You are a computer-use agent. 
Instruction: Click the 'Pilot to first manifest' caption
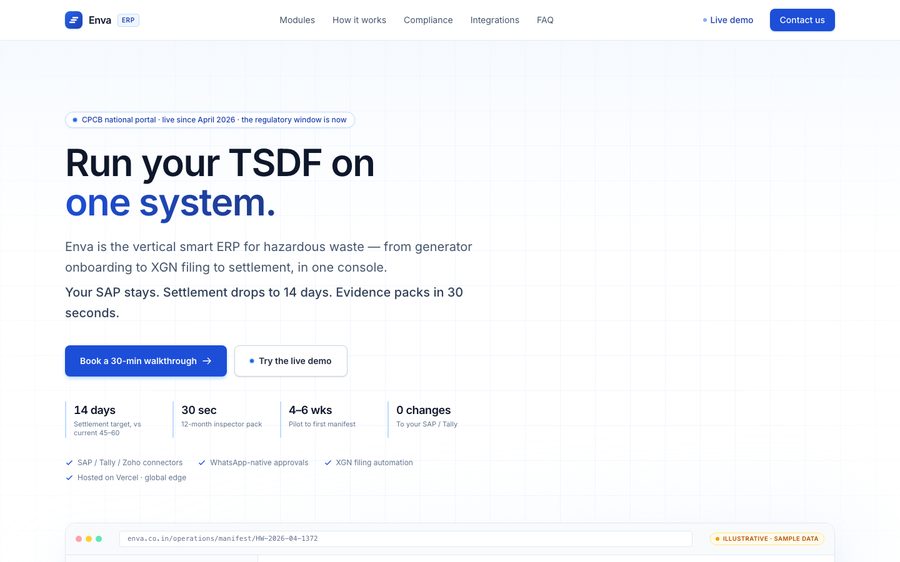(322, 424)
